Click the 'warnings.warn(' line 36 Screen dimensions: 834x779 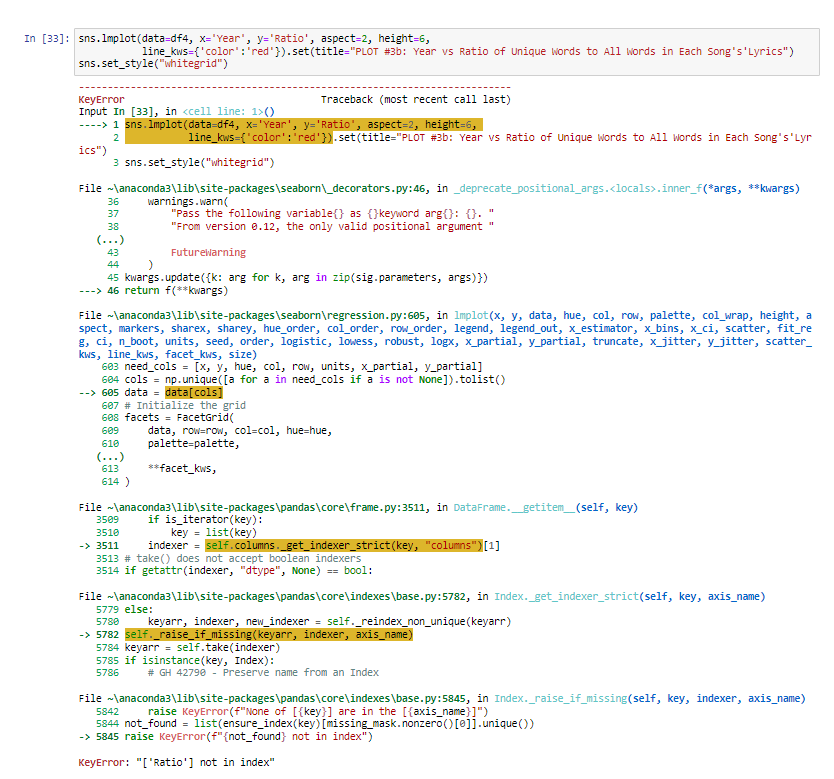(188, 202)
